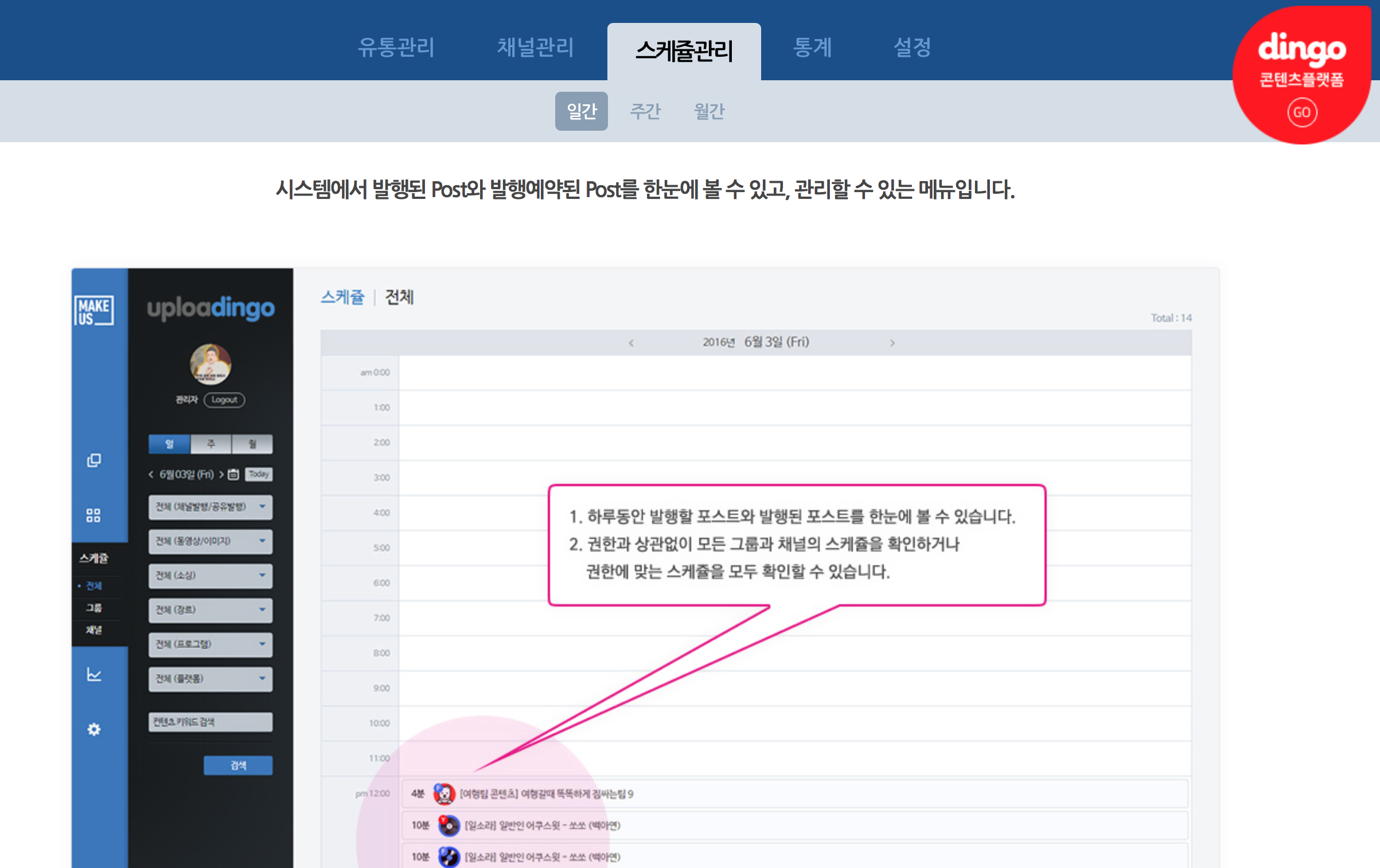This screenshot has width=1380, height=868.
Task: Click the blue 검색 search button
Action: pos(238,765)
